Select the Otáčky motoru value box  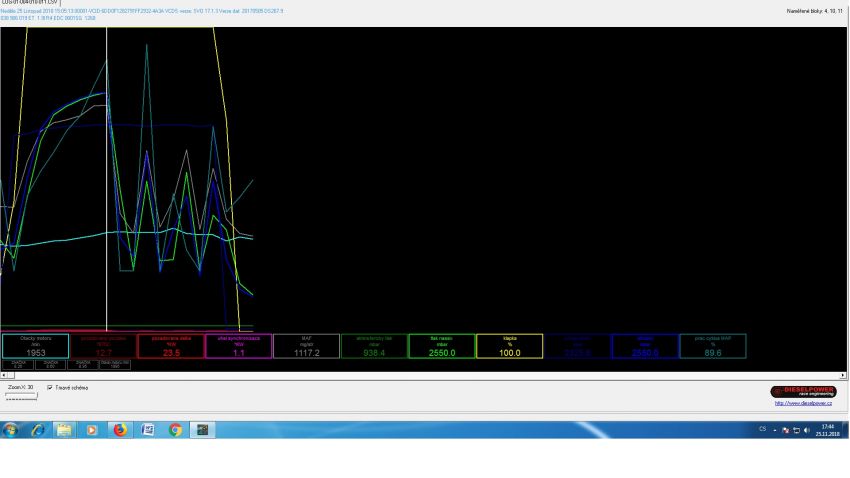point(35,346)
